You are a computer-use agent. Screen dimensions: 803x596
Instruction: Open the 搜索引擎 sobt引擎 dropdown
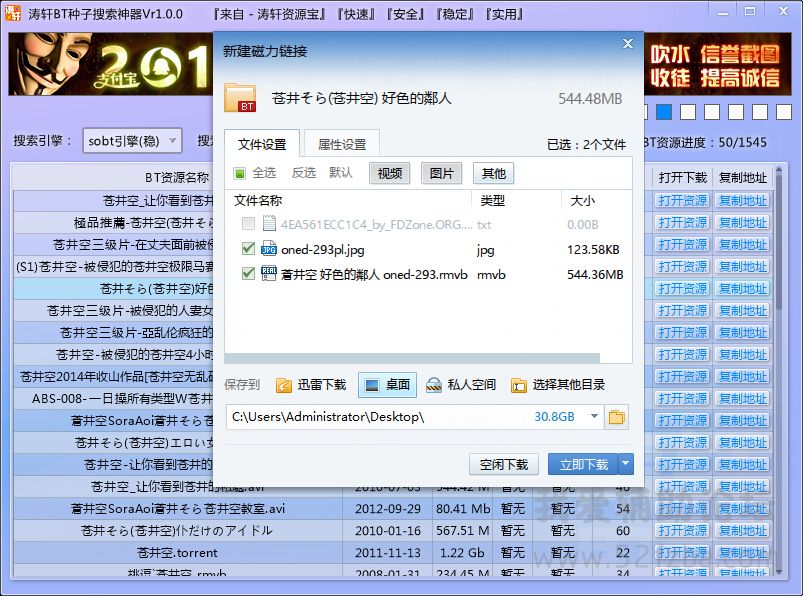click(x=132, y=141)
